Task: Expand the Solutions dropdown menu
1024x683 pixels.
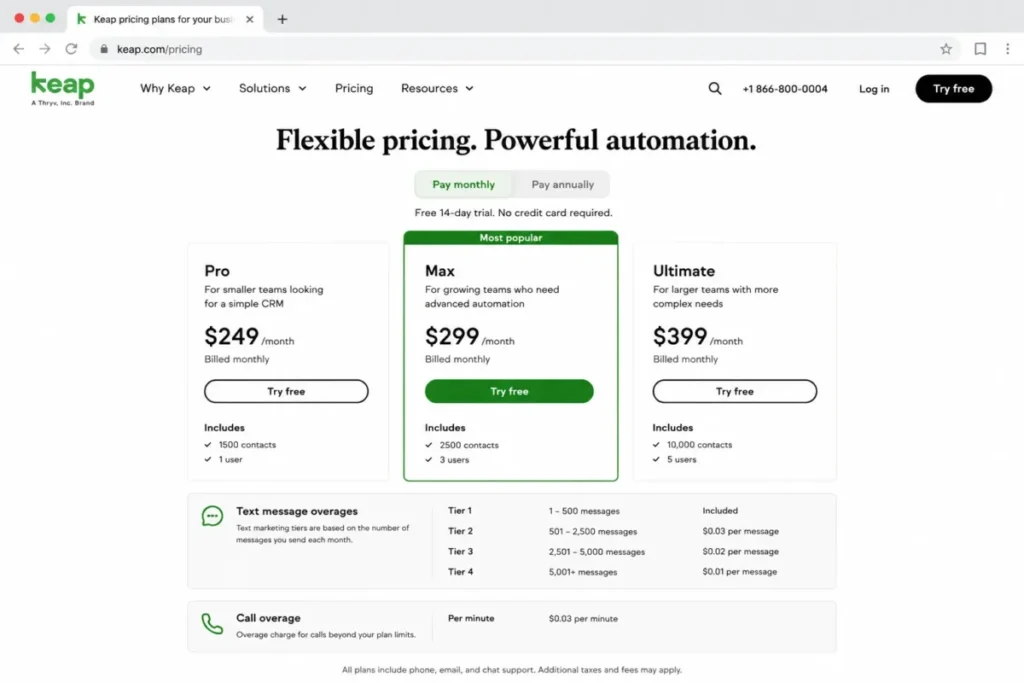Action: point(272,88)
